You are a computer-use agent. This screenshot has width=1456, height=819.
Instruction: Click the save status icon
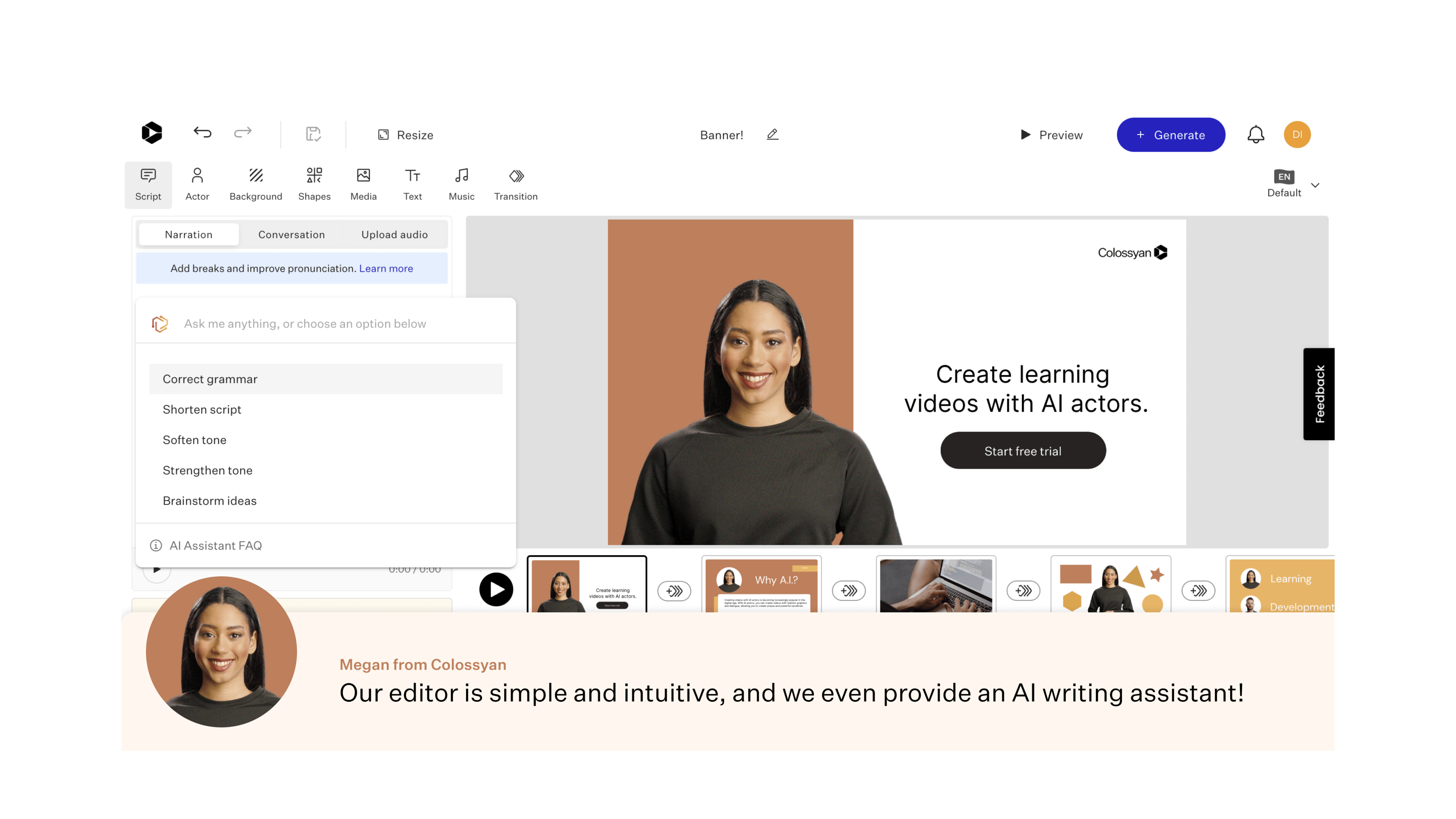point(313,134)
